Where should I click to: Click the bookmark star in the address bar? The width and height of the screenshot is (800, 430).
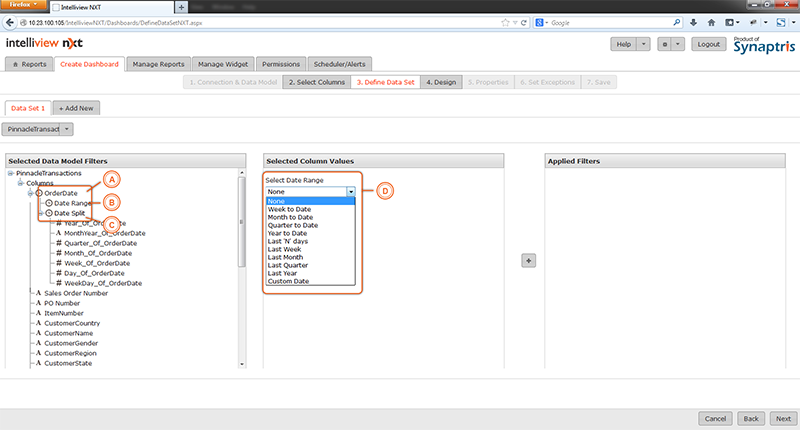point(503,21)
